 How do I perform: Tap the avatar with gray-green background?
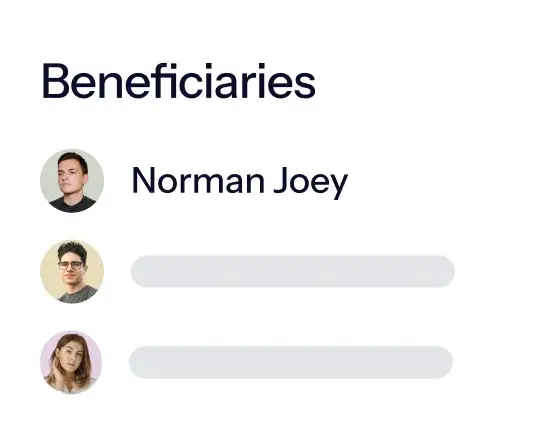[x=72, y=181]
